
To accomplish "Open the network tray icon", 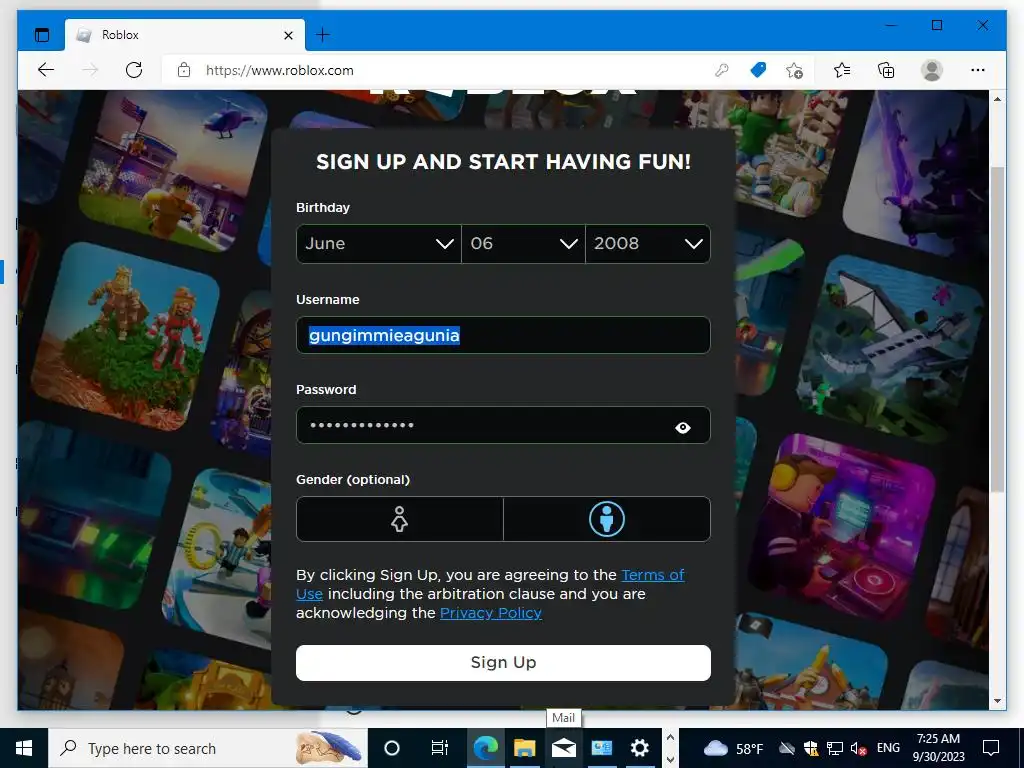I will 835,748.
